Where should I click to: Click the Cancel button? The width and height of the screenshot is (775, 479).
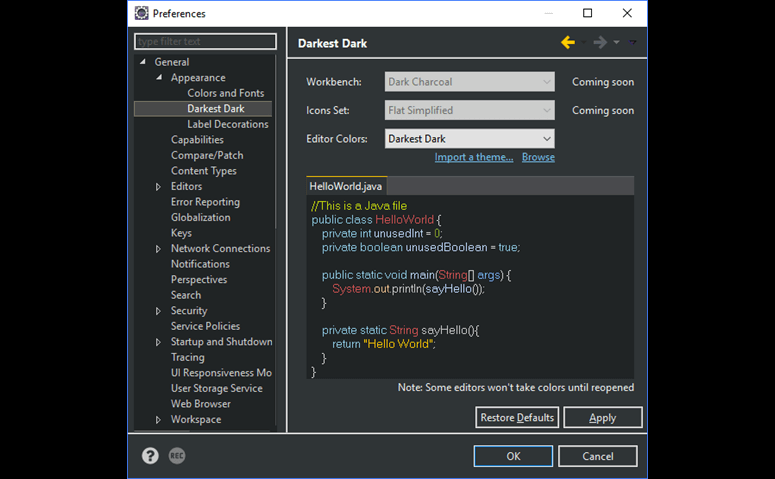598,456
